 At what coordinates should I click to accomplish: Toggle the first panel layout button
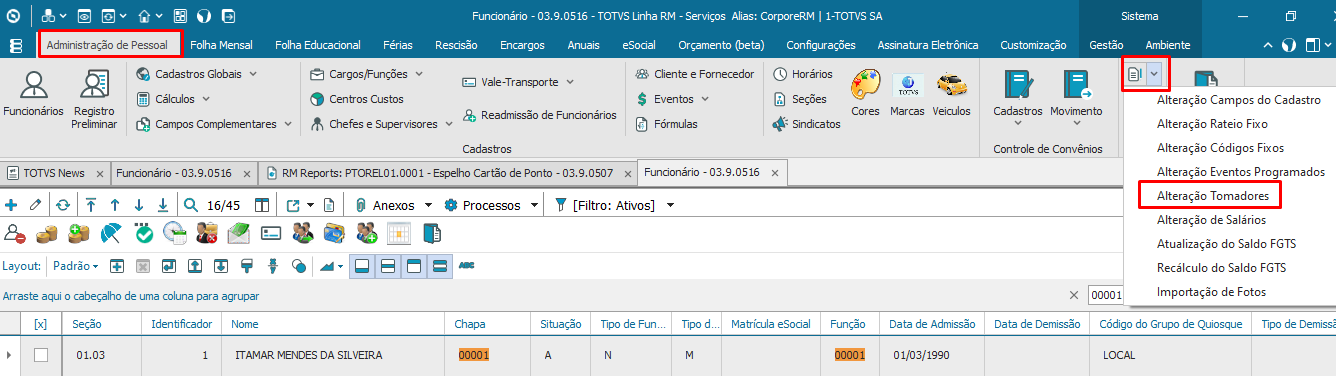click(362, 267)
